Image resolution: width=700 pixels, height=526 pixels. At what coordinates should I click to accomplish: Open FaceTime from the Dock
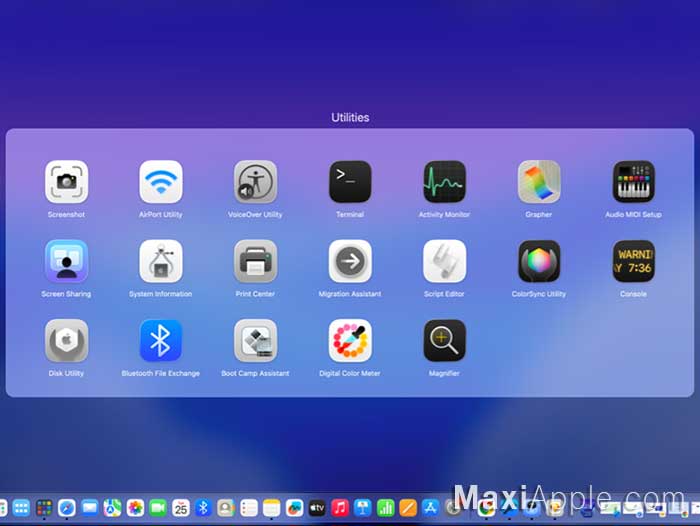coord(158,508)
